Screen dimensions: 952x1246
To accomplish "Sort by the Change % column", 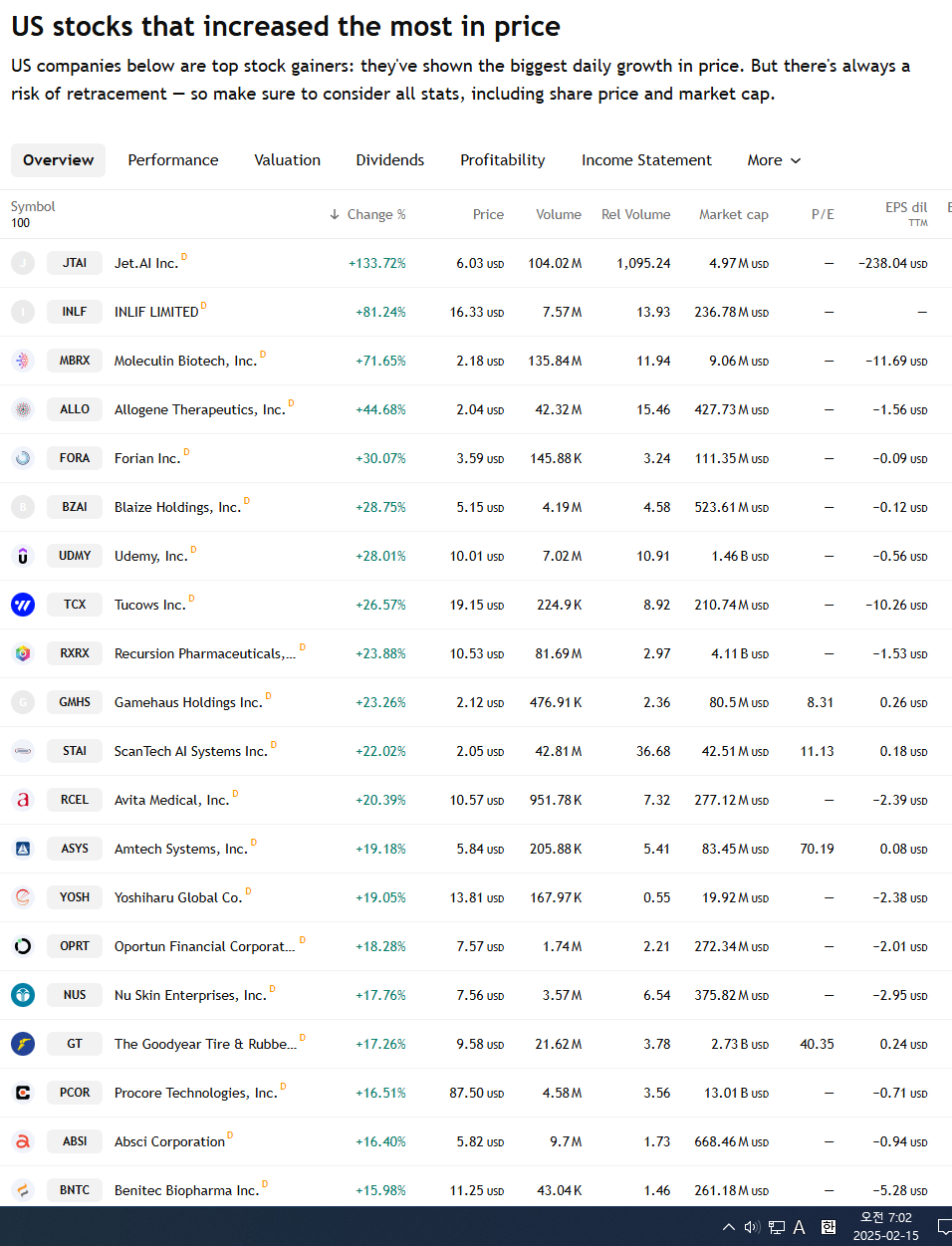I will tap(367, 214).
